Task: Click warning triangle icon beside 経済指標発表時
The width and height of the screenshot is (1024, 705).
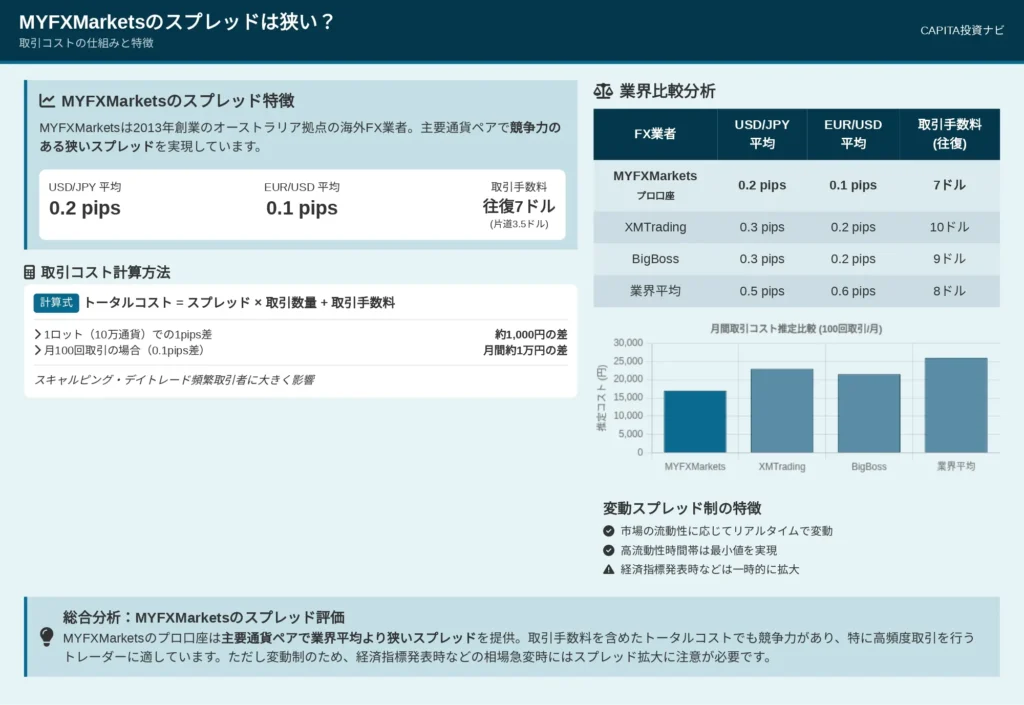Action: point(609,569)
